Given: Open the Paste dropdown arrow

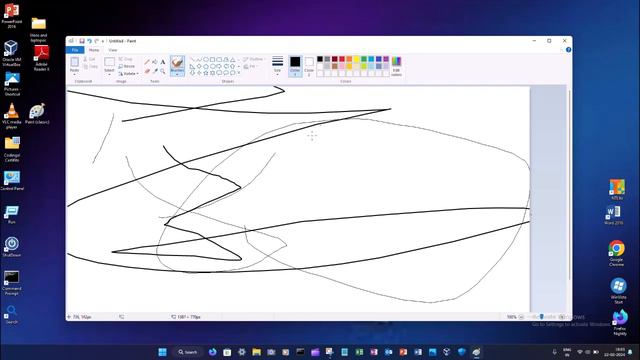Looking at the screenshot, I should point(74,74).
